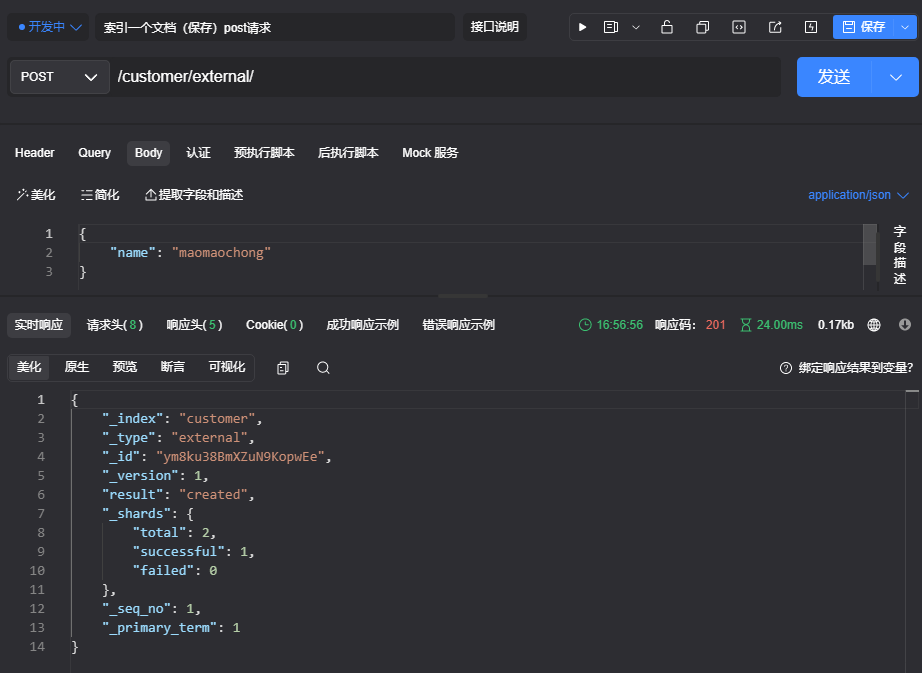This screenshot has height=673, width=922.
Task: Click the run play icon in toolbar
Action: [582, 27]
